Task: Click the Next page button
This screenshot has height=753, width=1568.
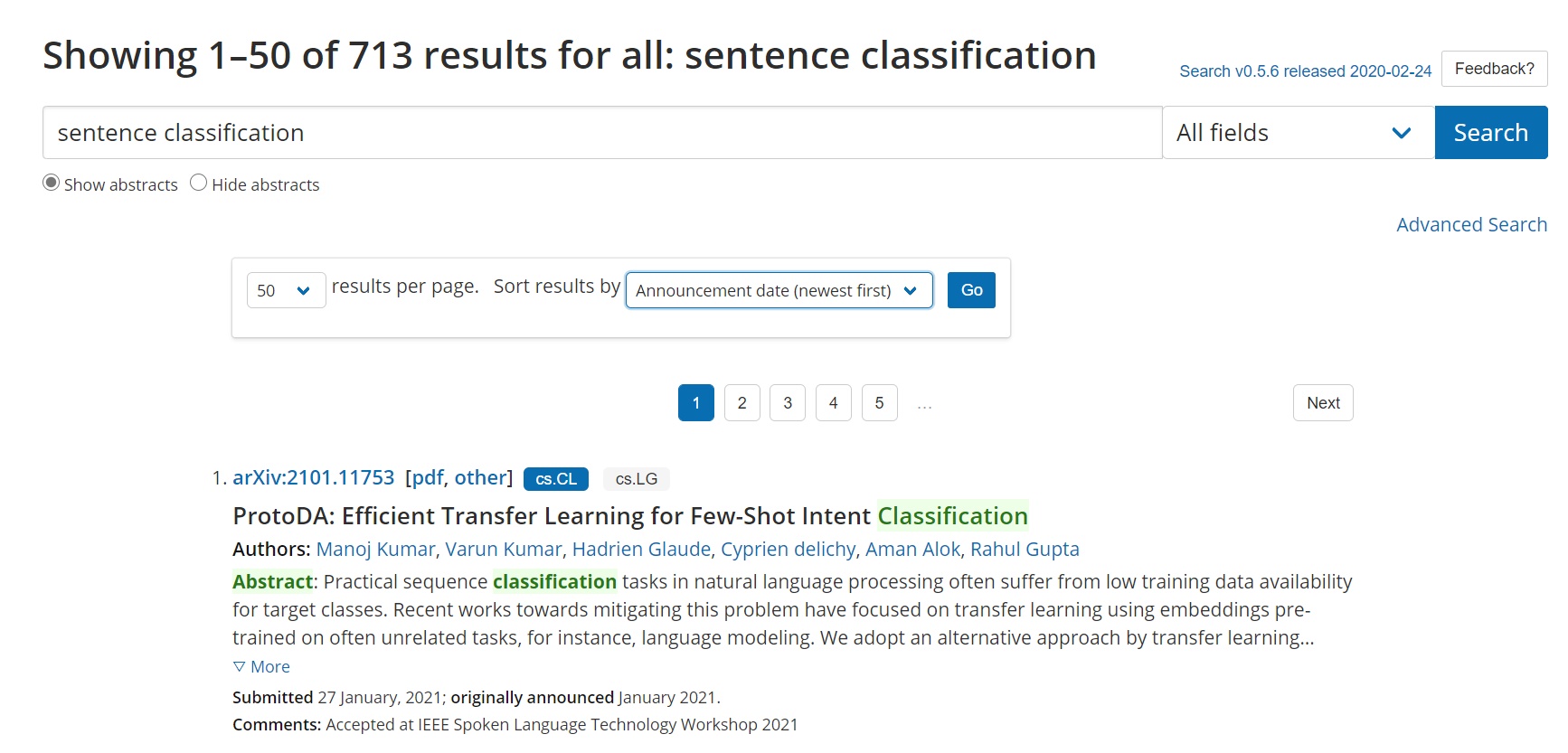Action: [1323, 403]
